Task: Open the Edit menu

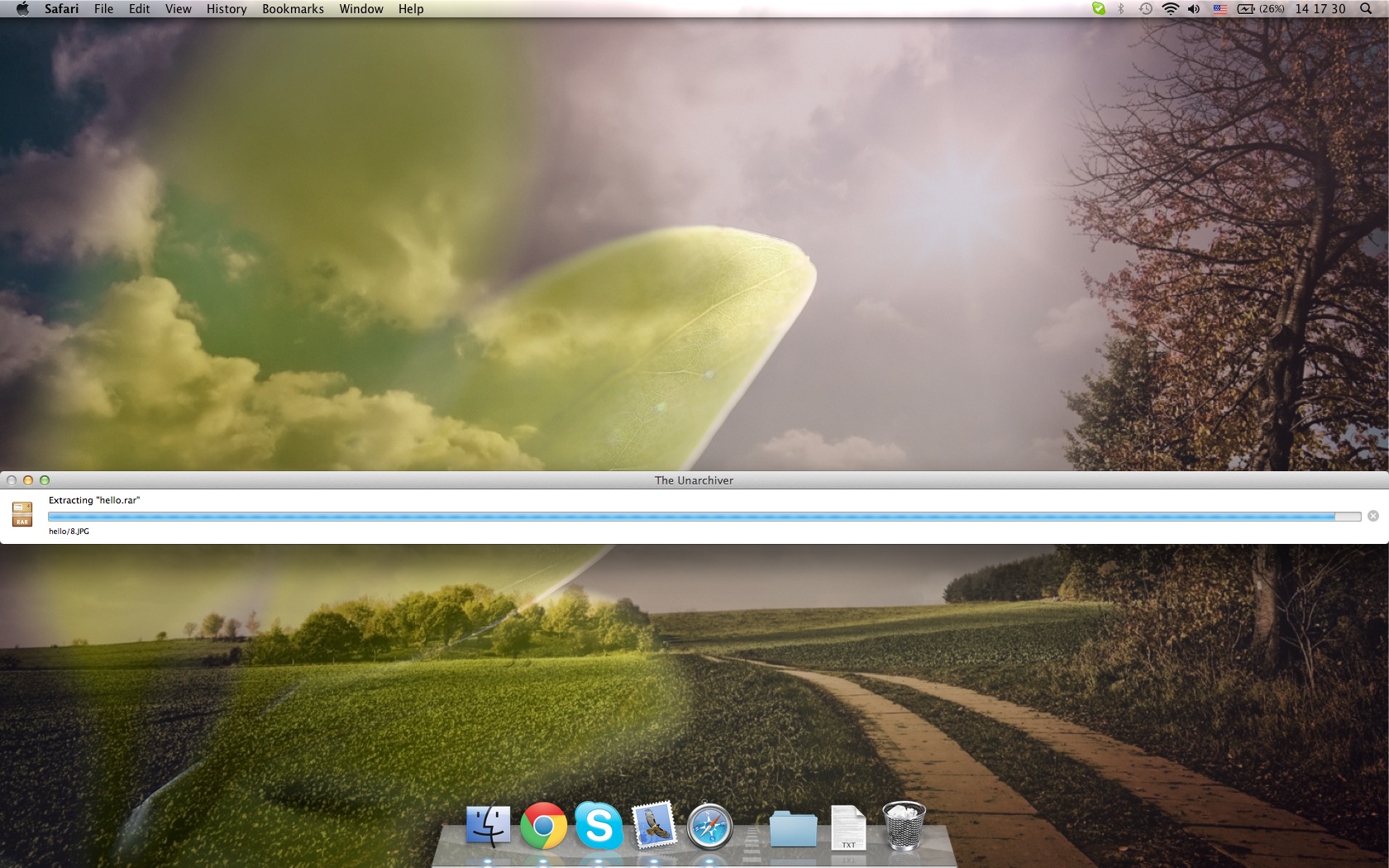Action: [140, 9]
